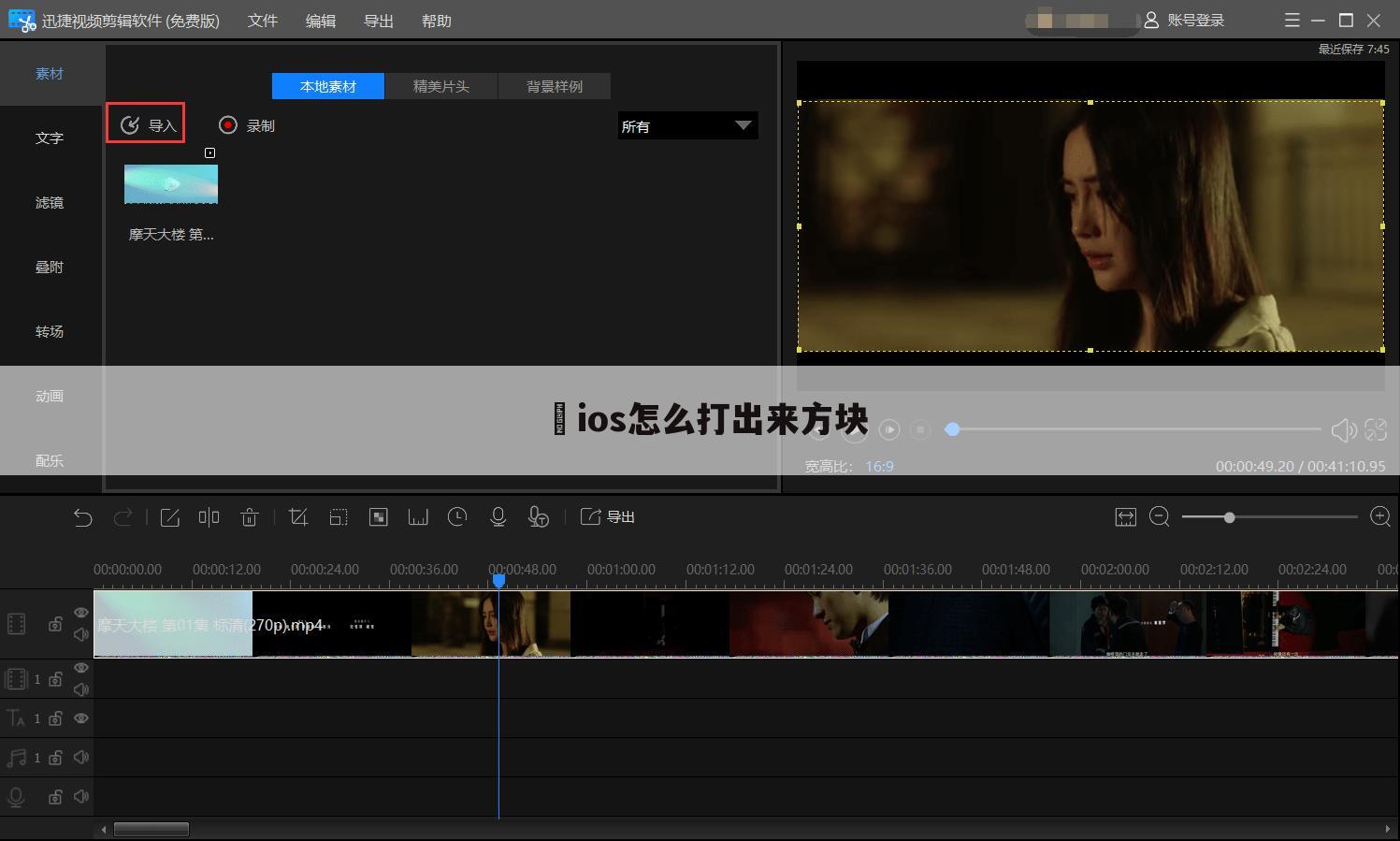This screenshot has width=1400, height=841.
Task: Zoom out the timeline with minus magnifier
Action: pyautogui.click(x=1160, y=516)
